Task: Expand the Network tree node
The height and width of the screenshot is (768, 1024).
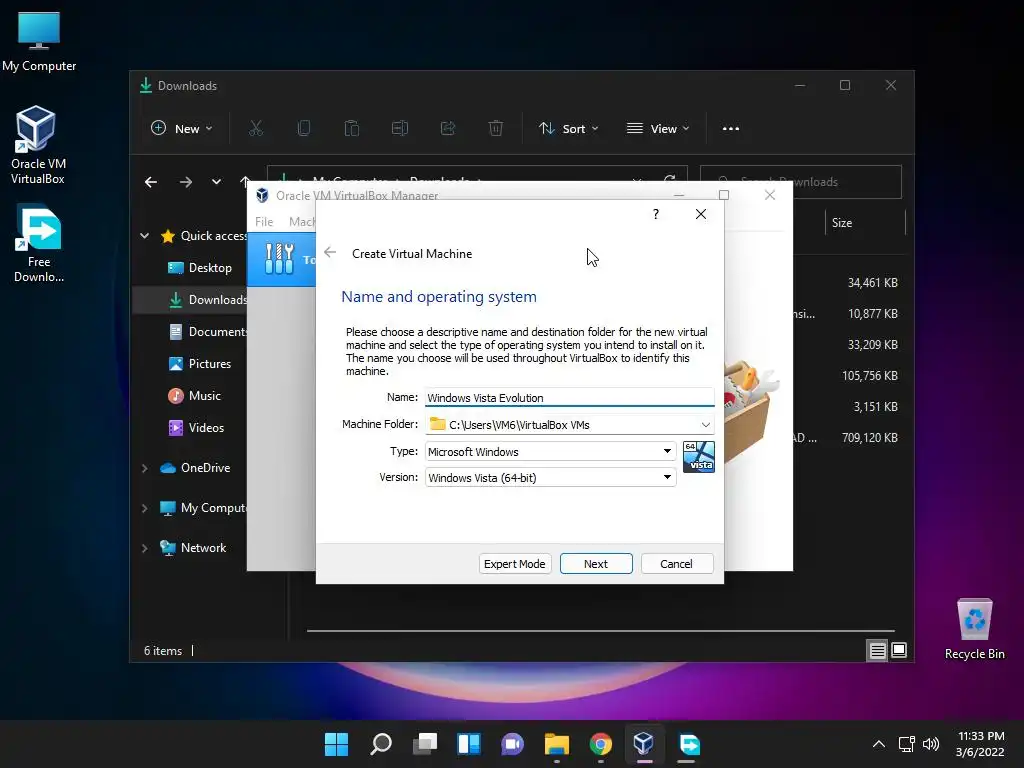Action: 144,548
